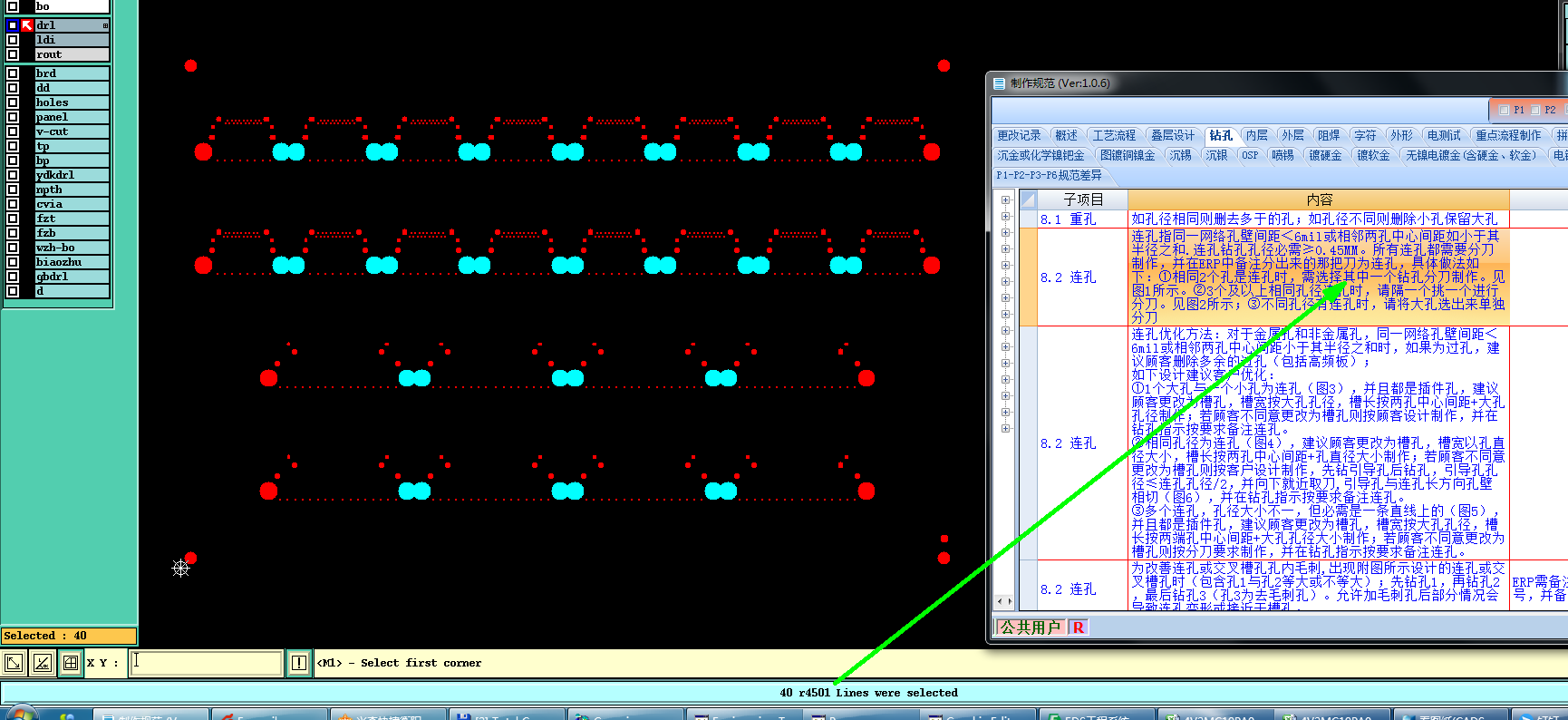1568x720 pixels.
Task: Toggle the mpth layer display checkbox
Action: click(13, 190)
